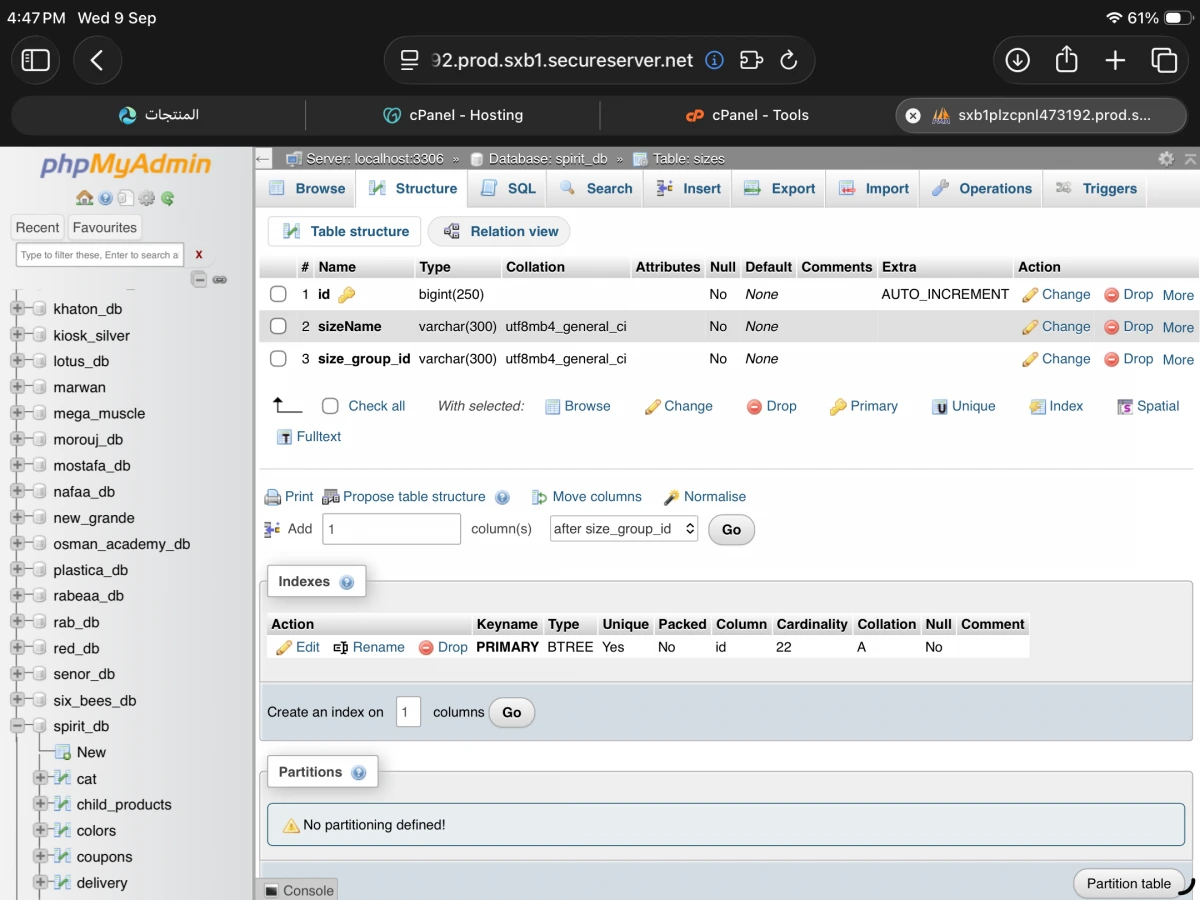
Task: Click help icon beside Partitions heading
Action: click(359, 773)
